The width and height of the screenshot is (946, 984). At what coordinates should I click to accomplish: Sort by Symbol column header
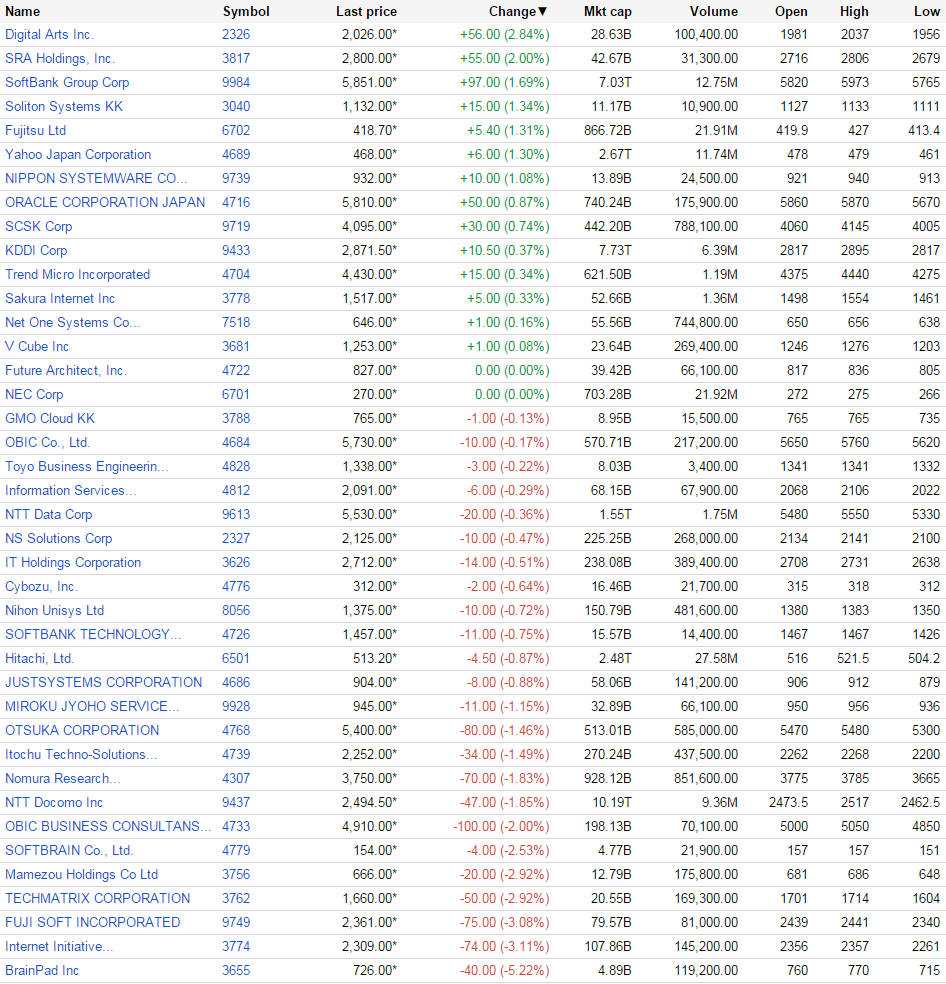click(x=246, y=11)
